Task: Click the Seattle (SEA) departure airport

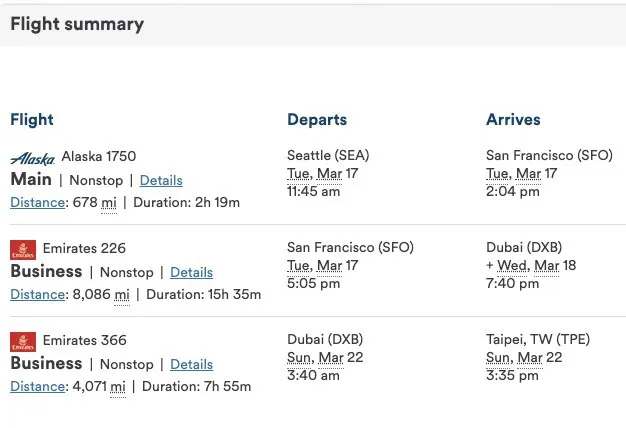Action: [328, 156]
